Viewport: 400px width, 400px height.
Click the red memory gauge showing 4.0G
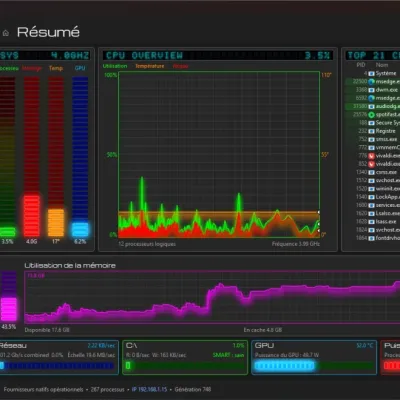(32, 157)
